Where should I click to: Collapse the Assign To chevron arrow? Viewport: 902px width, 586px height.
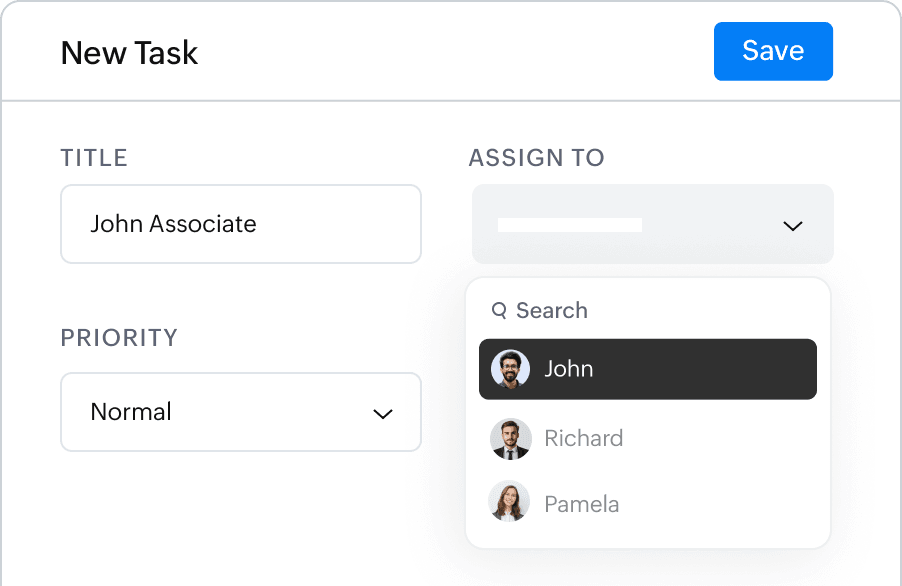793,226
